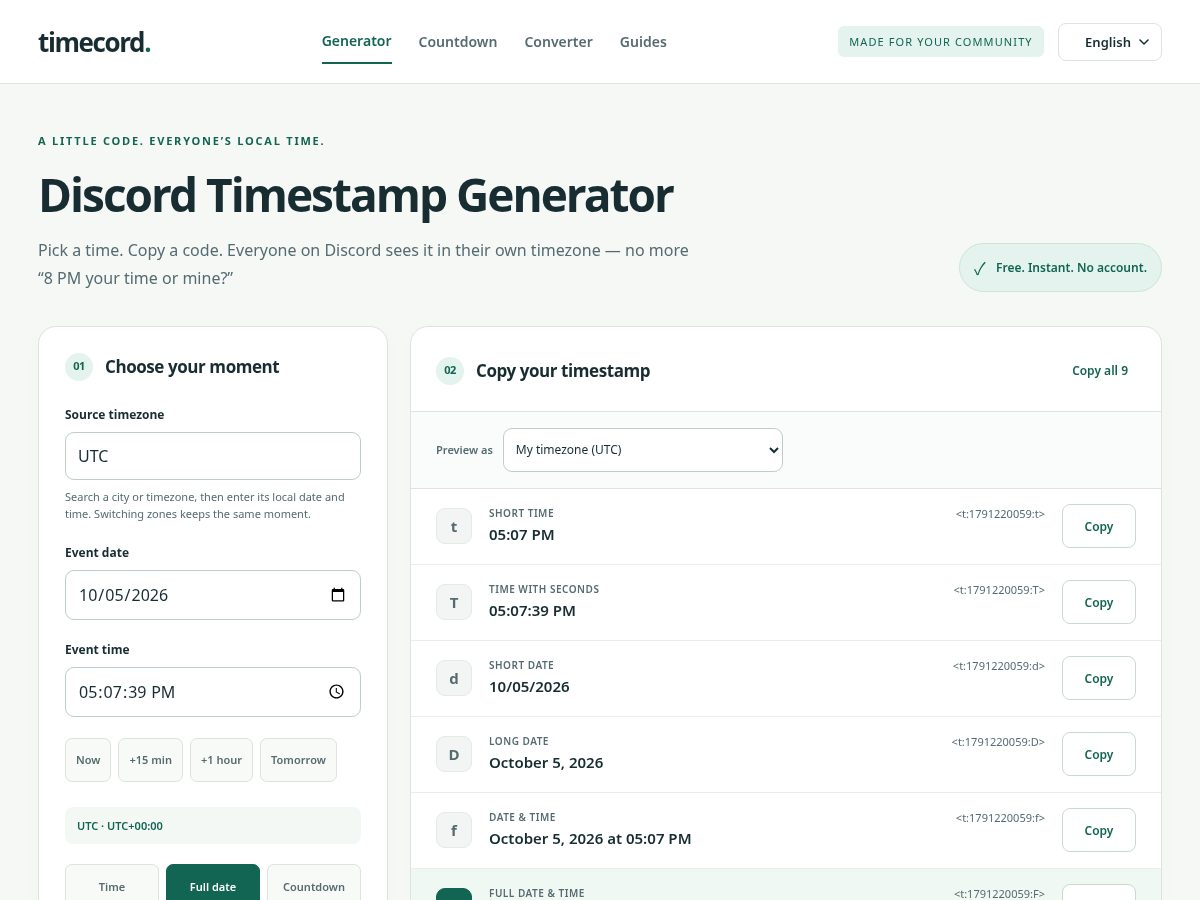Click the Discord Timestamp Generator heading
The height and width of the screenshot is (900, 1200).
pyautogui.click(x=356, y=196)
